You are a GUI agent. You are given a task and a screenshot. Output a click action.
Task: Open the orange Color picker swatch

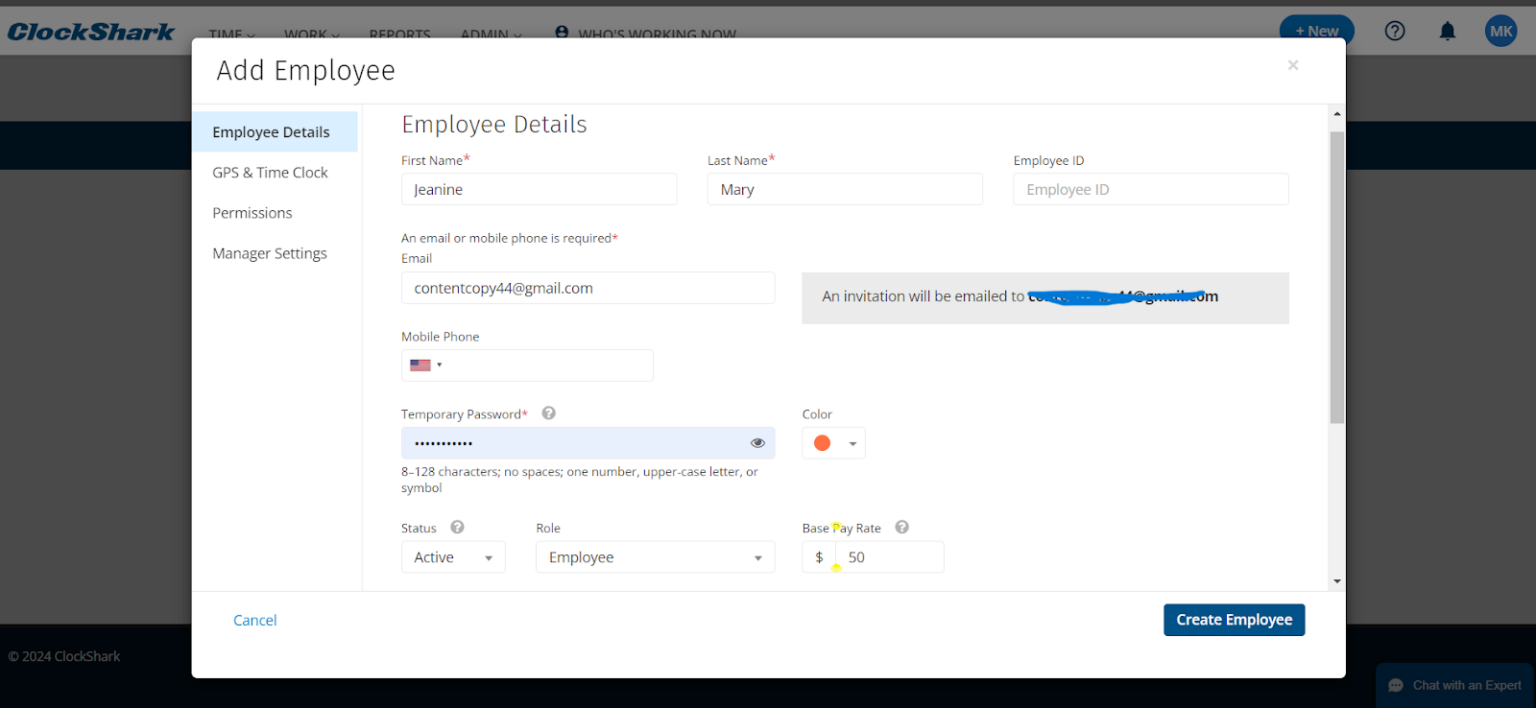point(833,443)
